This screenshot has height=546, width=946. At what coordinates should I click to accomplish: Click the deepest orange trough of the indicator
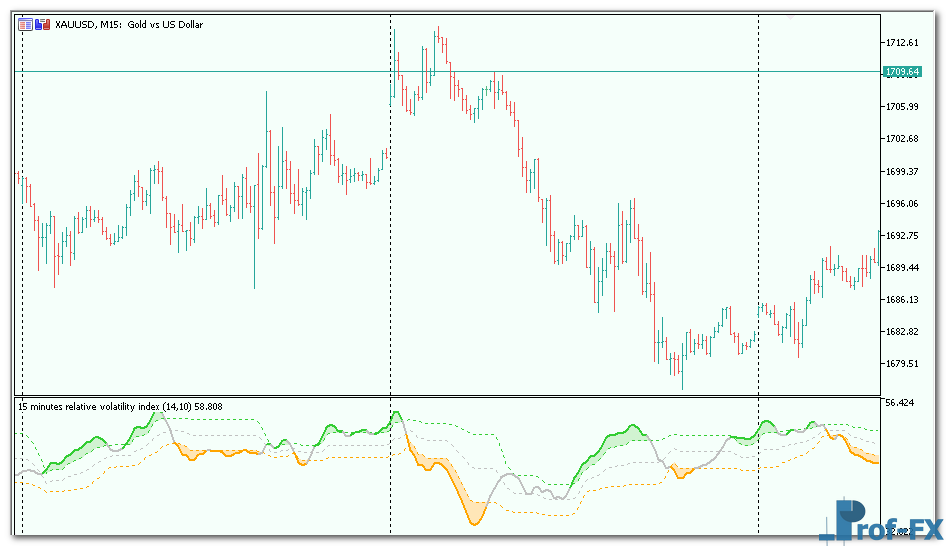click(473, 521)
